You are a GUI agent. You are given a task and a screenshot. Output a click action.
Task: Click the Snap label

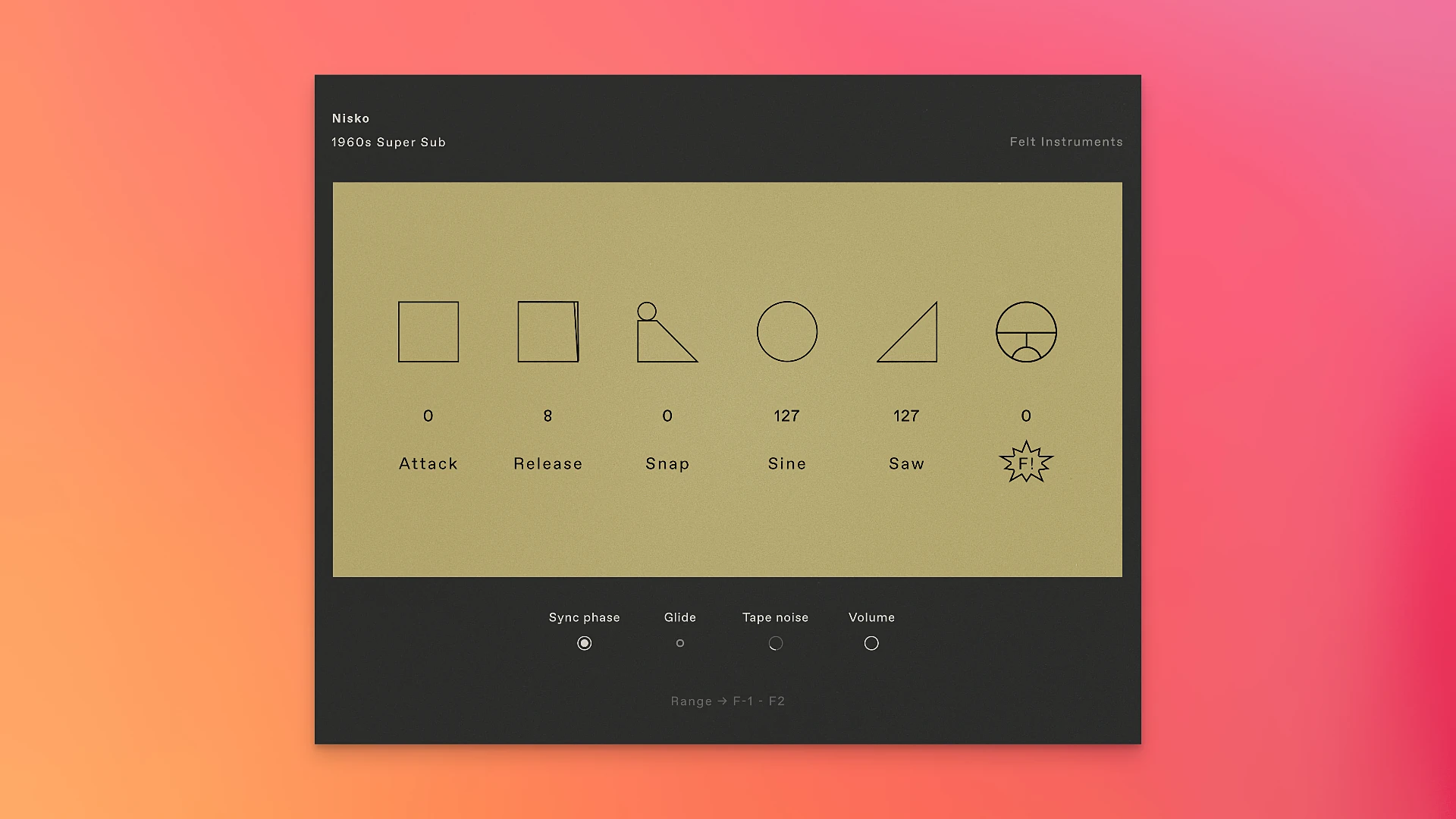[x=667, y=463]
